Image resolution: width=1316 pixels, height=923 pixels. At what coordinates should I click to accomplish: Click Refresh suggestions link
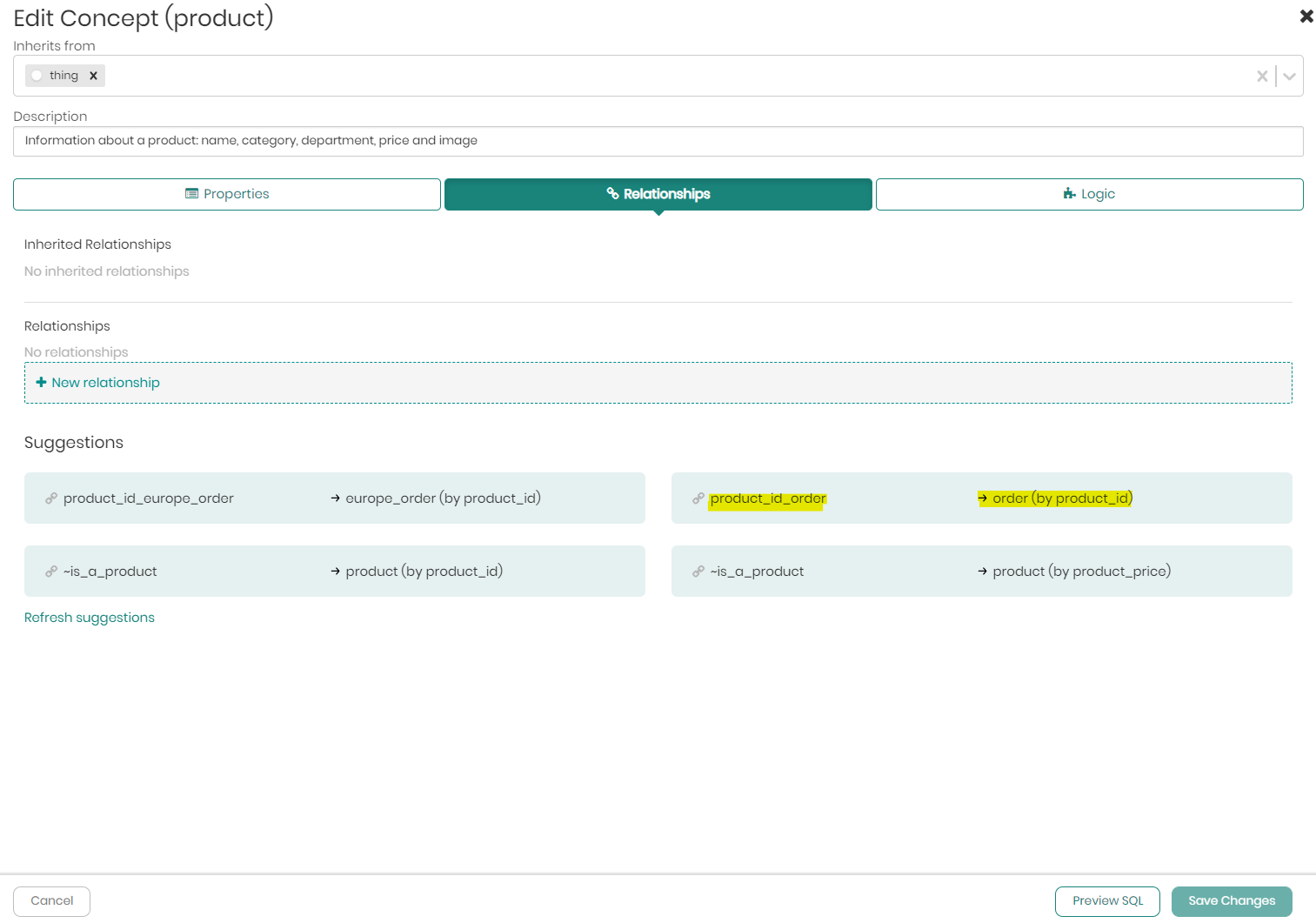pos(90,618)
